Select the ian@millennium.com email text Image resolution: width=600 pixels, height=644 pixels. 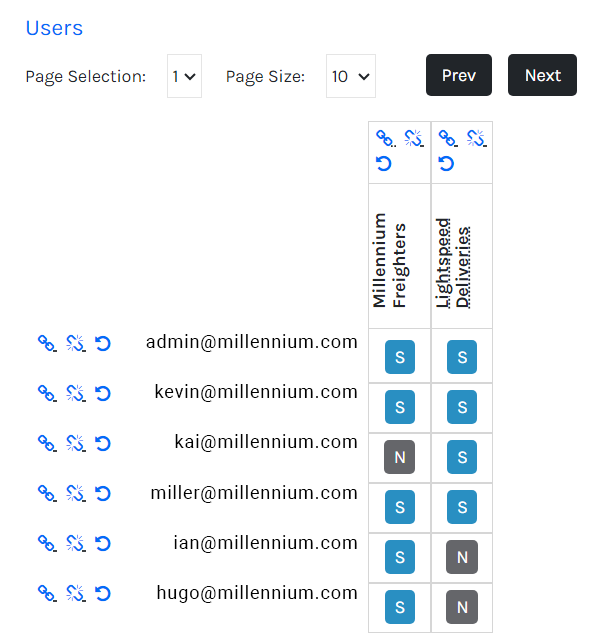(x=265, y=543)
